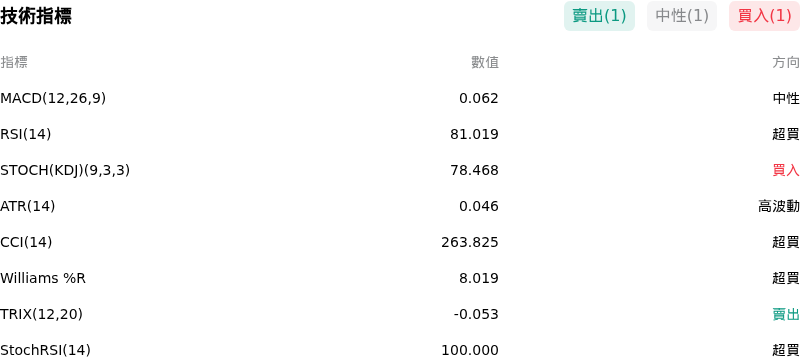Click the 買入(1) buy badge
This screenshot has width=800, height=360.
click(x=764, y=16)
